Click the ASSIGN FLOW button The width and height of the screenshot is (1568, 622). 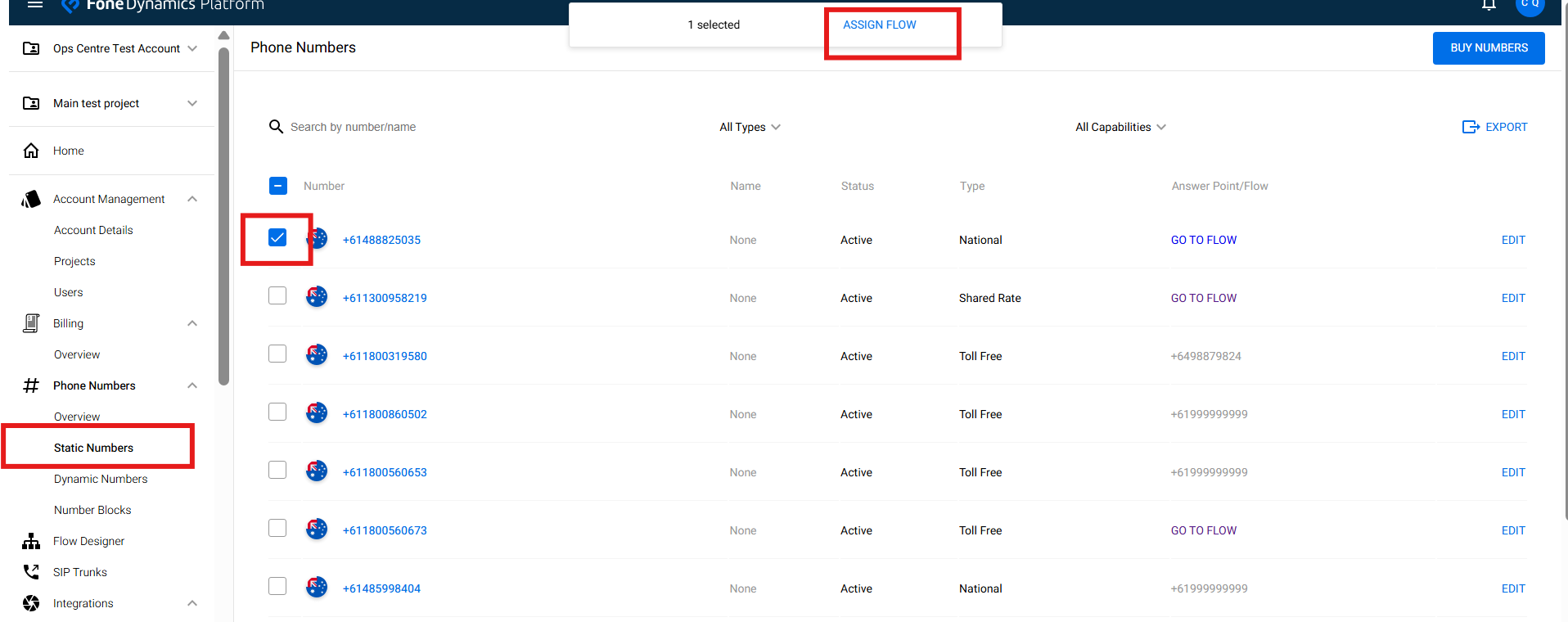click(880, 25)
